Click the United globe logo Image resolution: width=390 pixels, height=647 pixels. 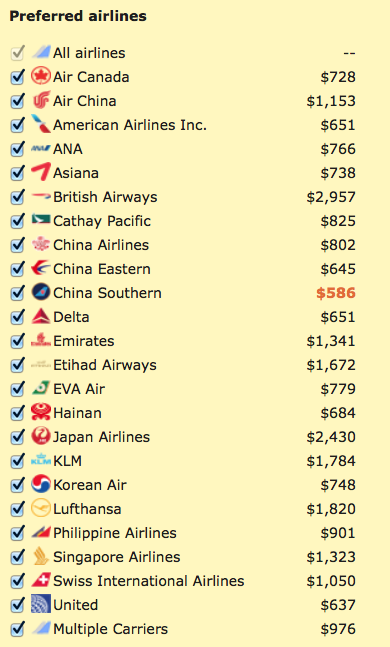coord(41,604)
